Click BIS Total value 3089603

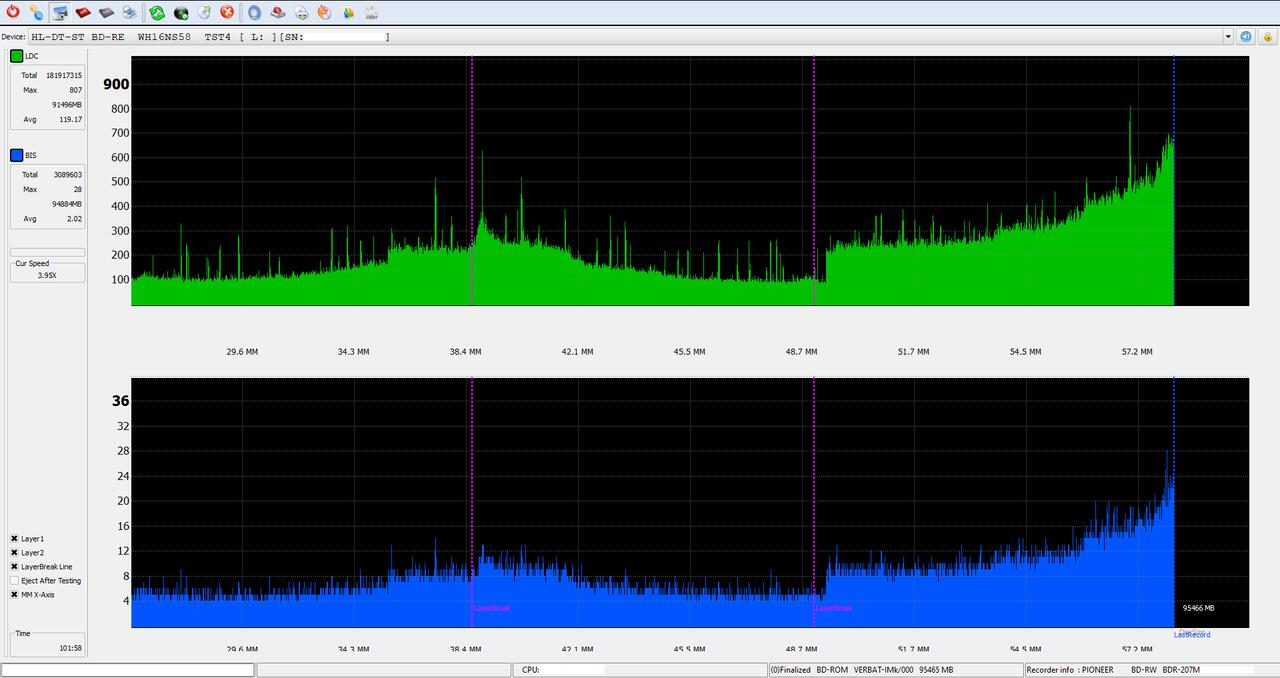point(68,175)
